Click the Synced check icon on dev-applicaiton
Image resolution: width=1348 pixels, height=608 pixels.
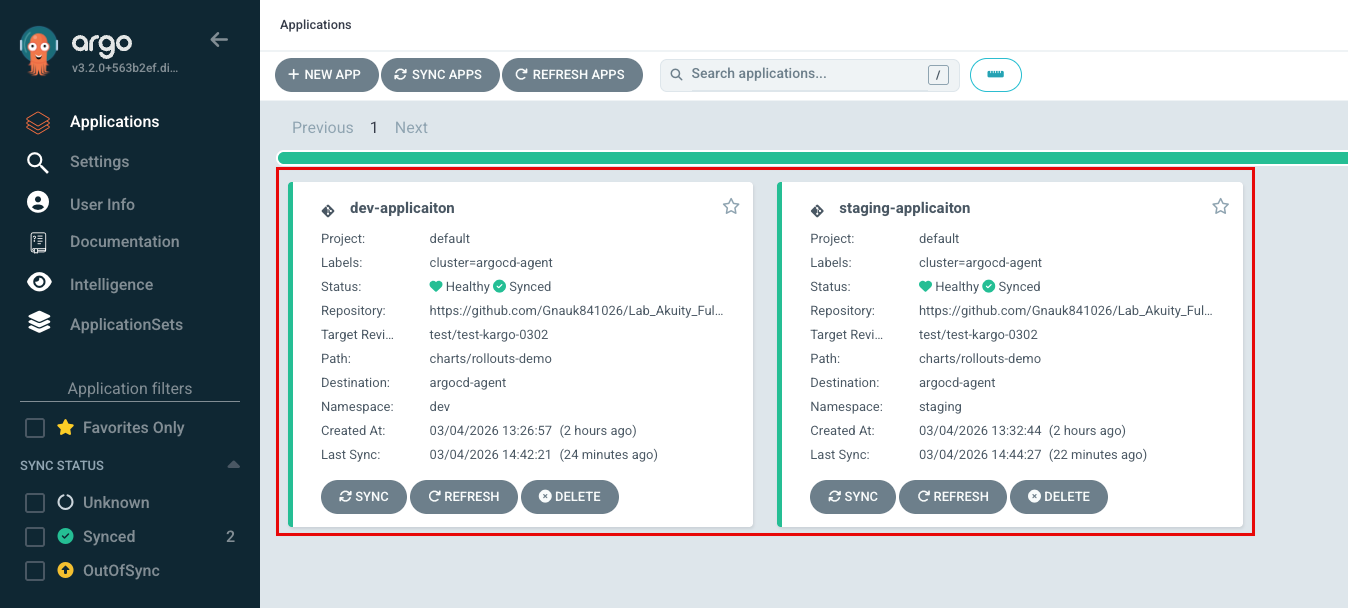coord(499,286)
